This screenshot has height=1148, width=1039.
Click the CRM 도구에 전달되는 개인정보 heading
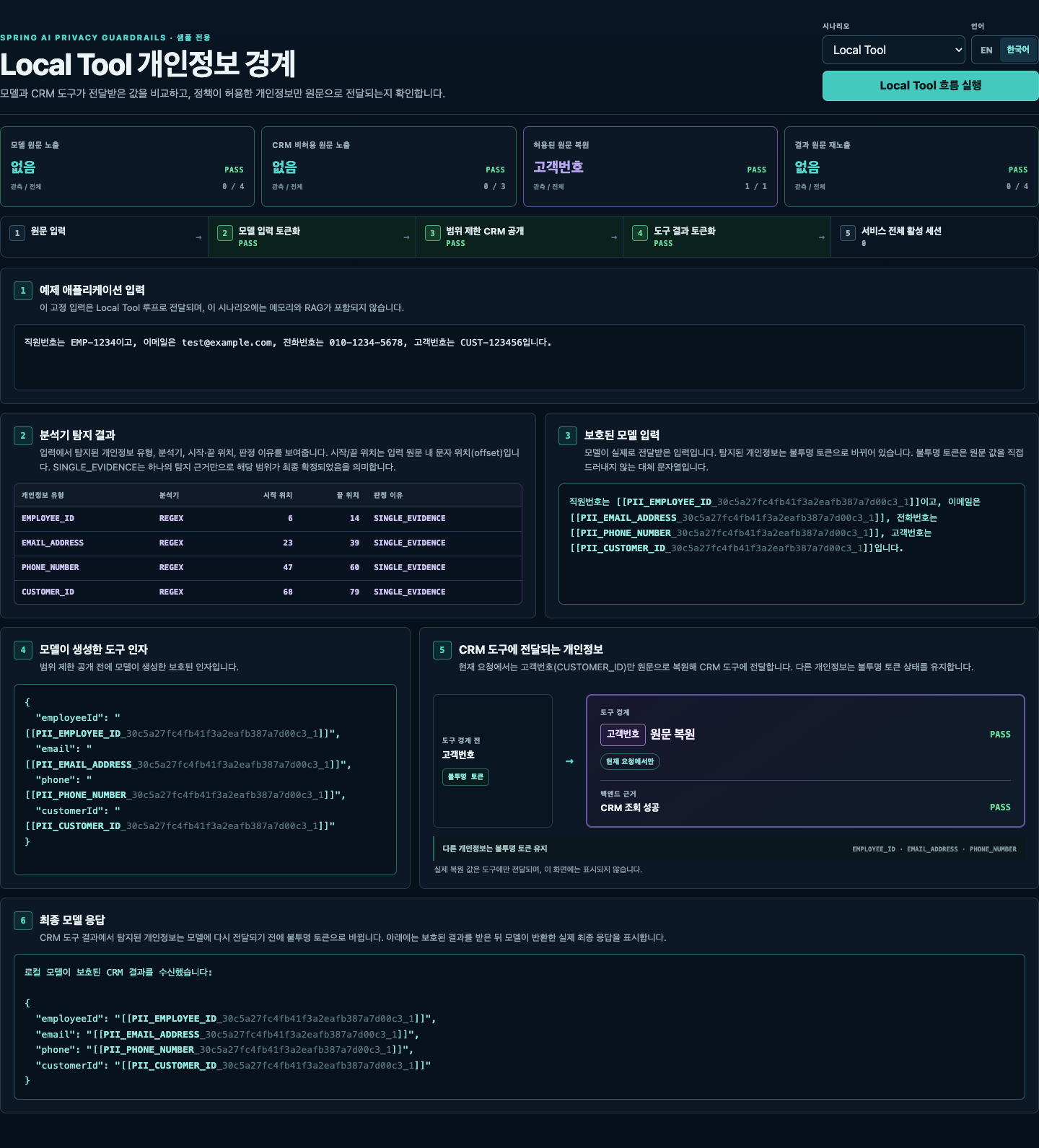point(531,649)
